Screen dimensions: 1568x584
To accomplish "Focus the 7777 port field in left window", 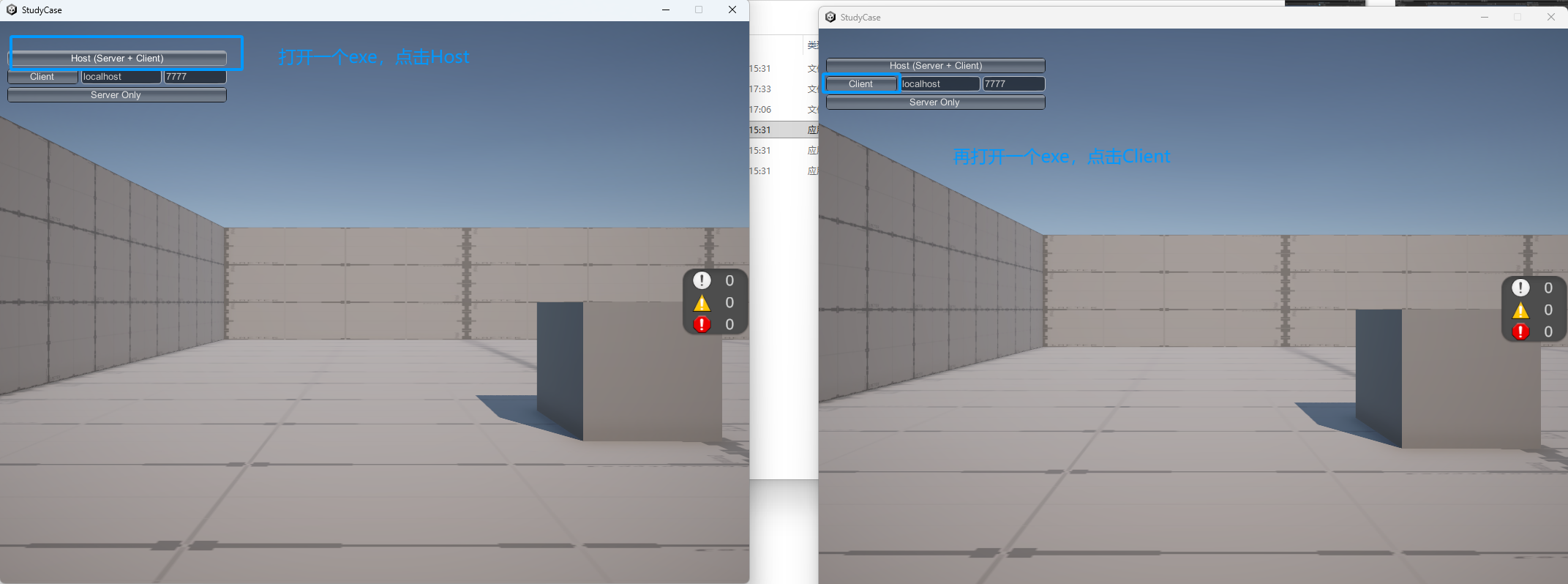I will [194, 77].
